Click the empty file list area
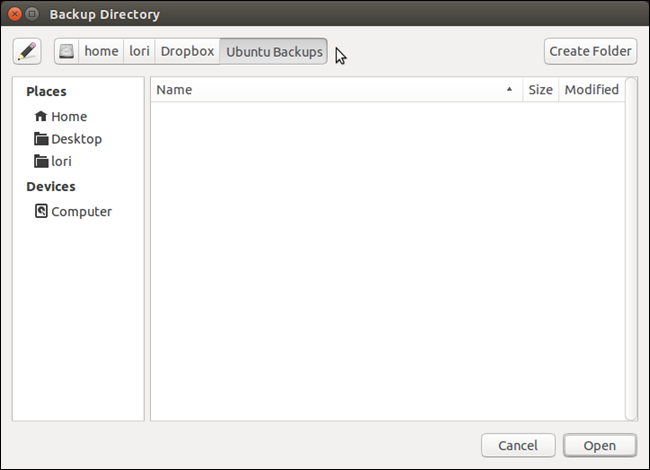 point(385,260)
